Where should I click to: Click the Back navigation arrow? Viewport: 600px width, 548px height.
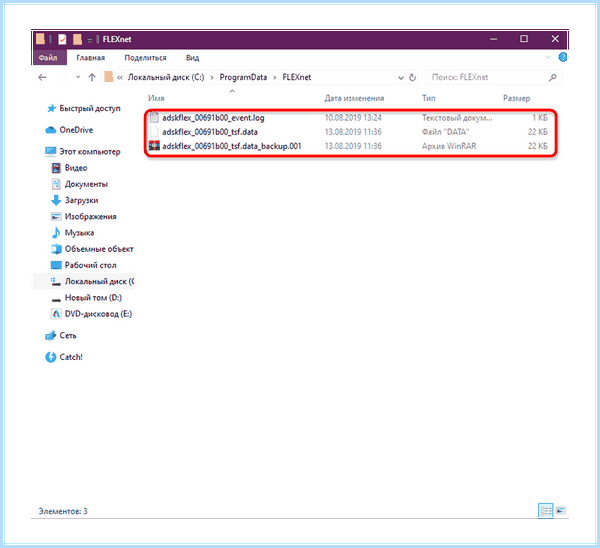(42, 77)
